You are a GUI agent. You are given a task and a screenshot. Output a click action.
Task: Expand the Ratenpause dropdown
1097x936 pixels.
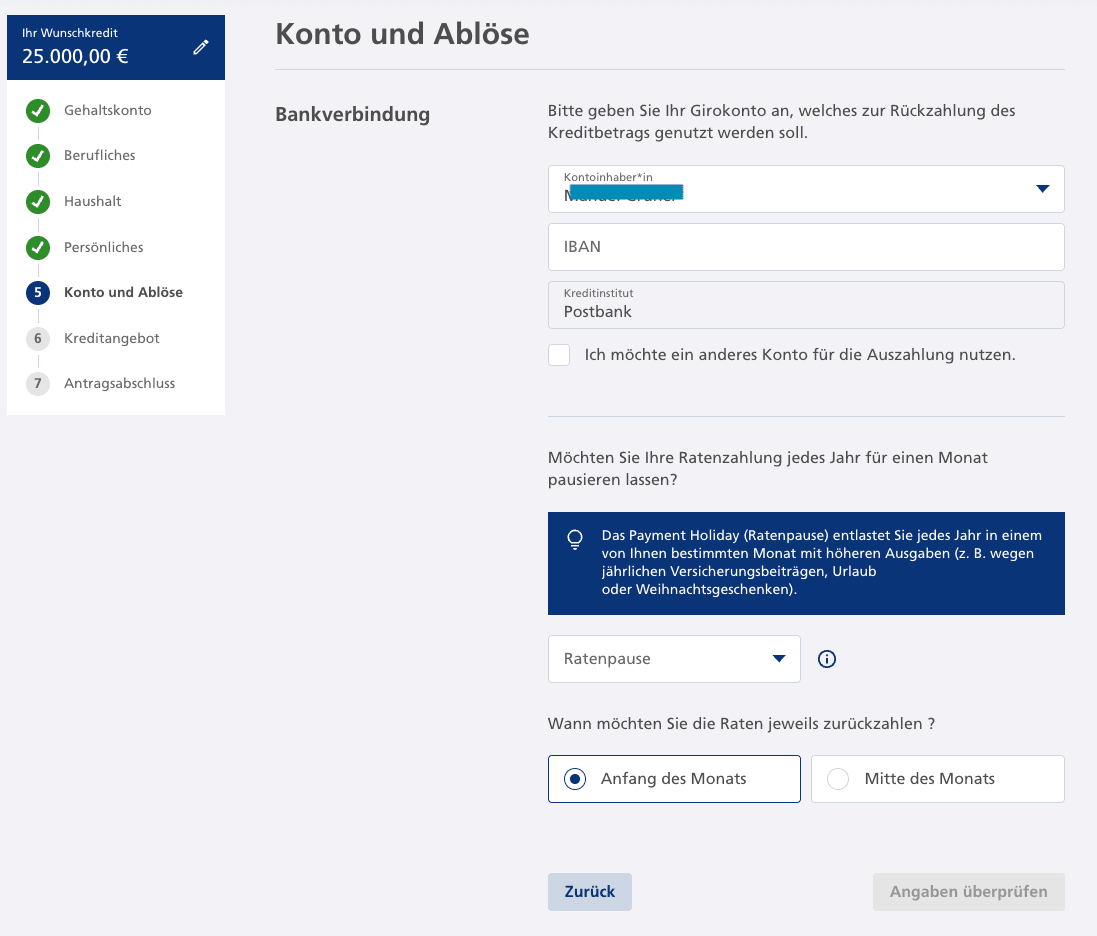click(674, 659)
